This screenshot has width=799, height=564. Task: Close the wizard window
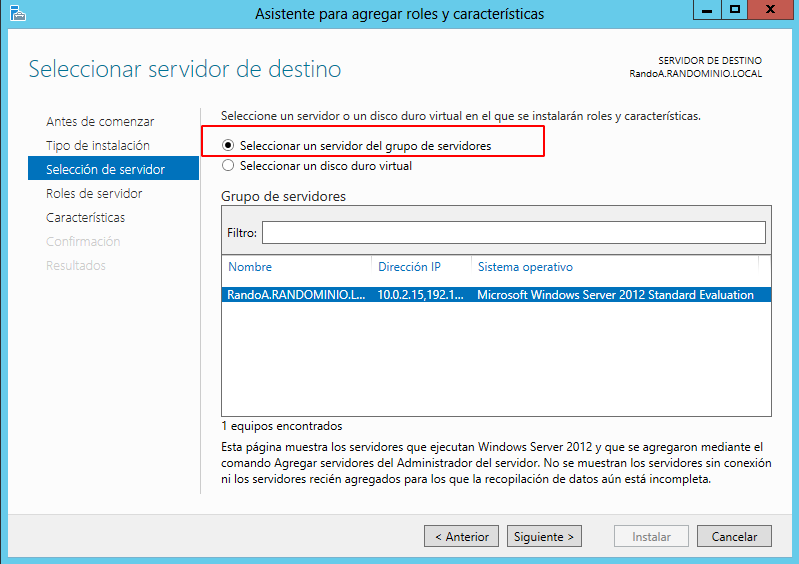pos(770,10)
